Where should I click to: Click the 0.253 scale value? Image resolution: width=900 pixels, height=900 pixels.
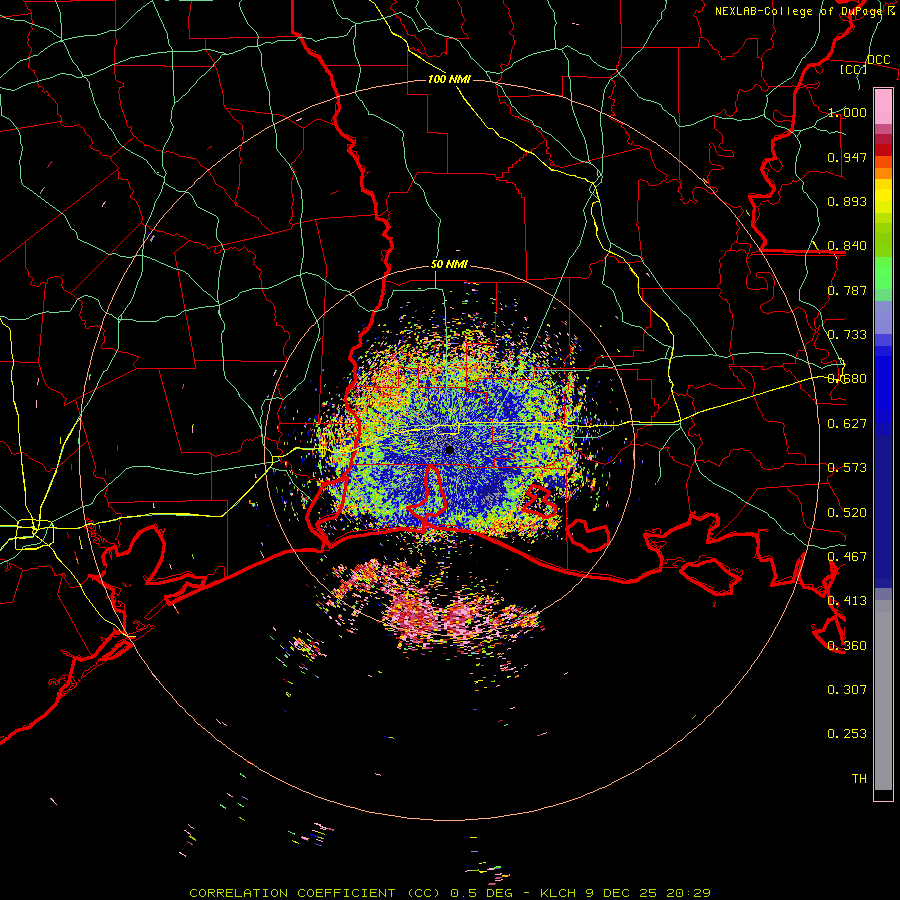[x=847, y=734]
